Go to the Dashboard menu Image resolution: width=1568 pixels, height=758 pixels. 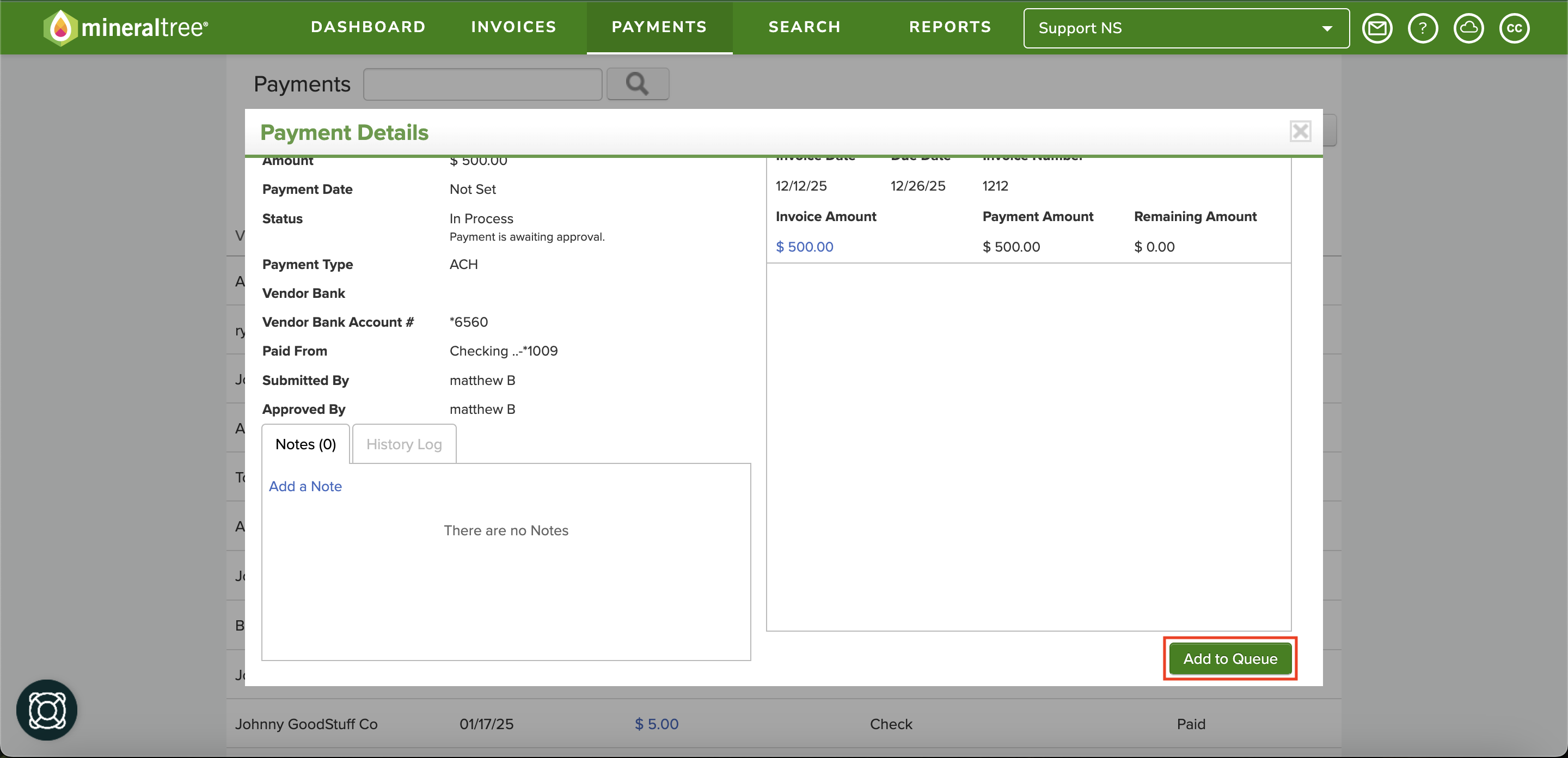click(x=368, y=27)
